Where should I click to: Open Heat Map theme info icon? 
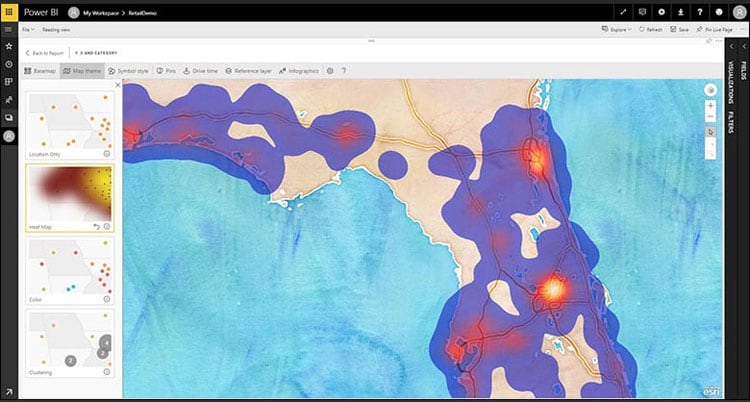pyautogui.click(x=107, y=226)
